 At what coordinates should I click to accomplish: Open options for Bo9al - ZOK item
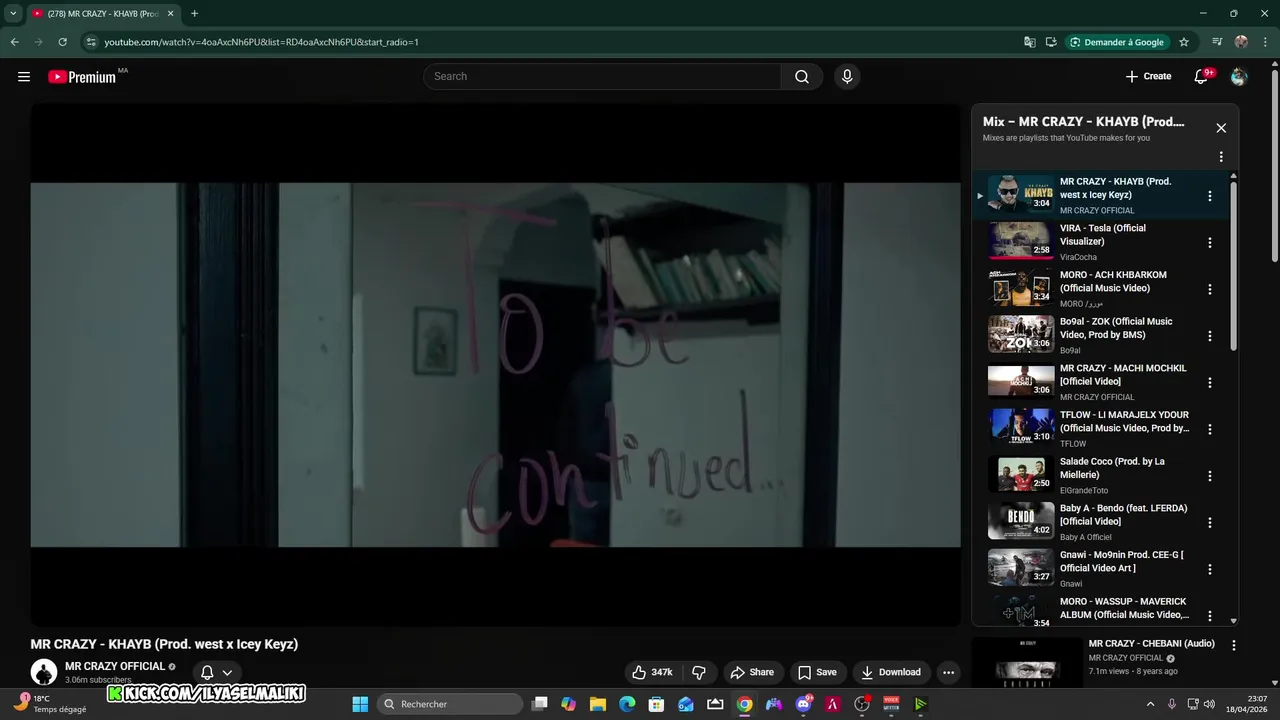(x=1210, y=336)
